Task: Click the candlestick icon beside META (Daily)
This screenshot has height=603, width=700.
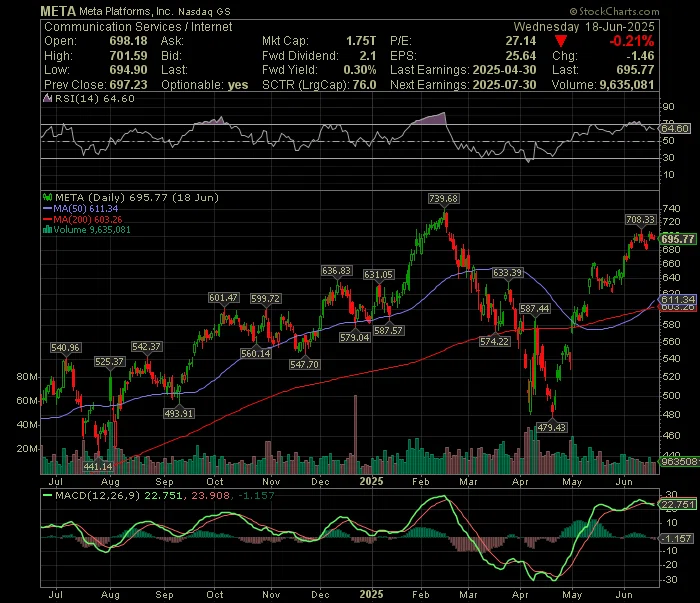Action: click(47, 197)
